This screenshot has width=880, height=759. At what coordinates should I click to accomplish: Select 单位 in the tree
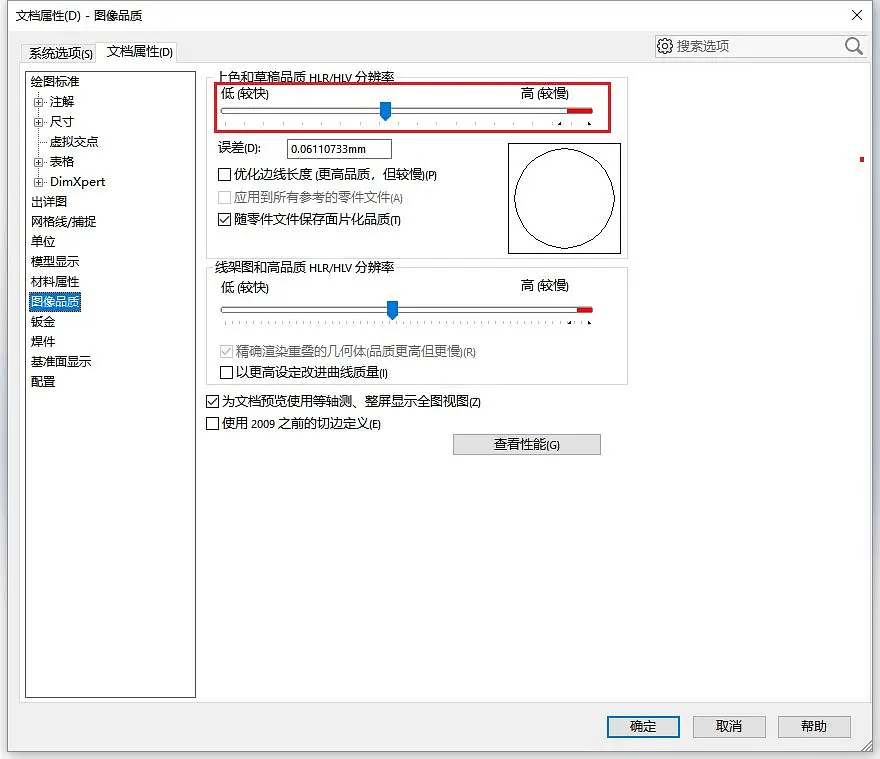43,241
